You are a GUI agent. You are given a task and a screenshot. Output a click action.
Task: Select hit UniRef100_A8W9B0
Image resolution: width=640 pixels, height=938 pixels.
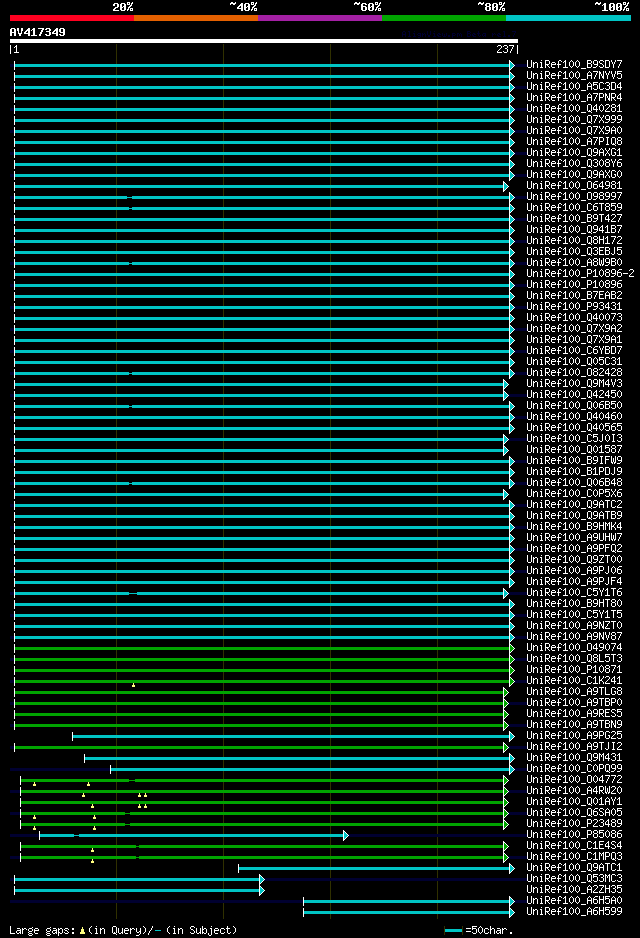[x=574, y=263]
